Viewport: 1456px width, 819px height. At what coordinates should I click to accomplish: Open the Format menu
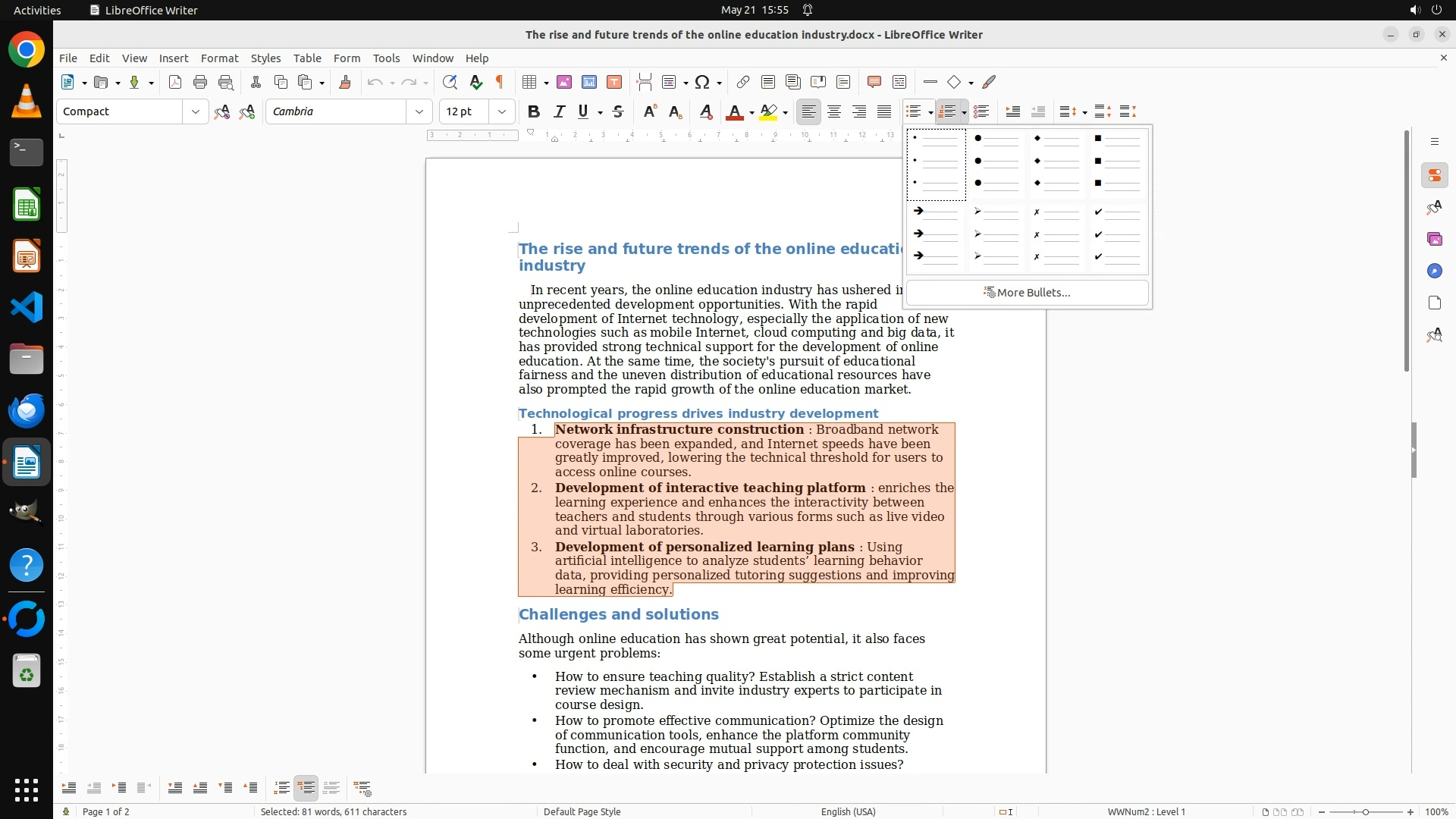(x=219, y=58)
